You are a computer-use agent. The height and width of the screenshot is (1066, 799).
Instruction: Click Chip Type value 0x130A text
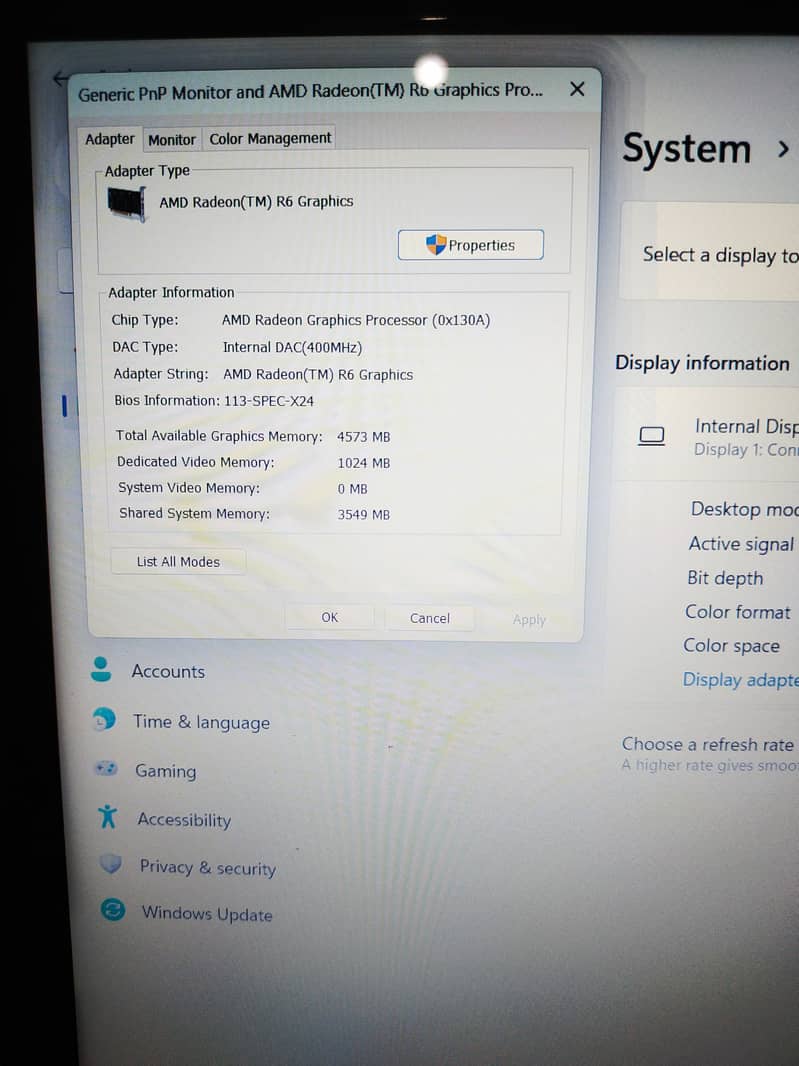click(356, 320)
